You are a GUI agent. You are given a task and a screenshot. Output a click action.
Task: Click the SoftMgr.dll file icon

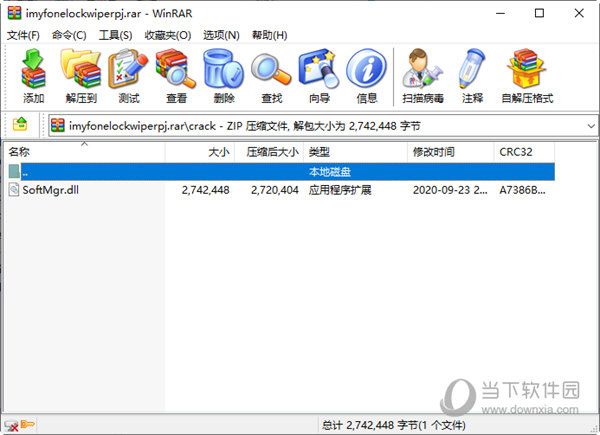(14, 189)
